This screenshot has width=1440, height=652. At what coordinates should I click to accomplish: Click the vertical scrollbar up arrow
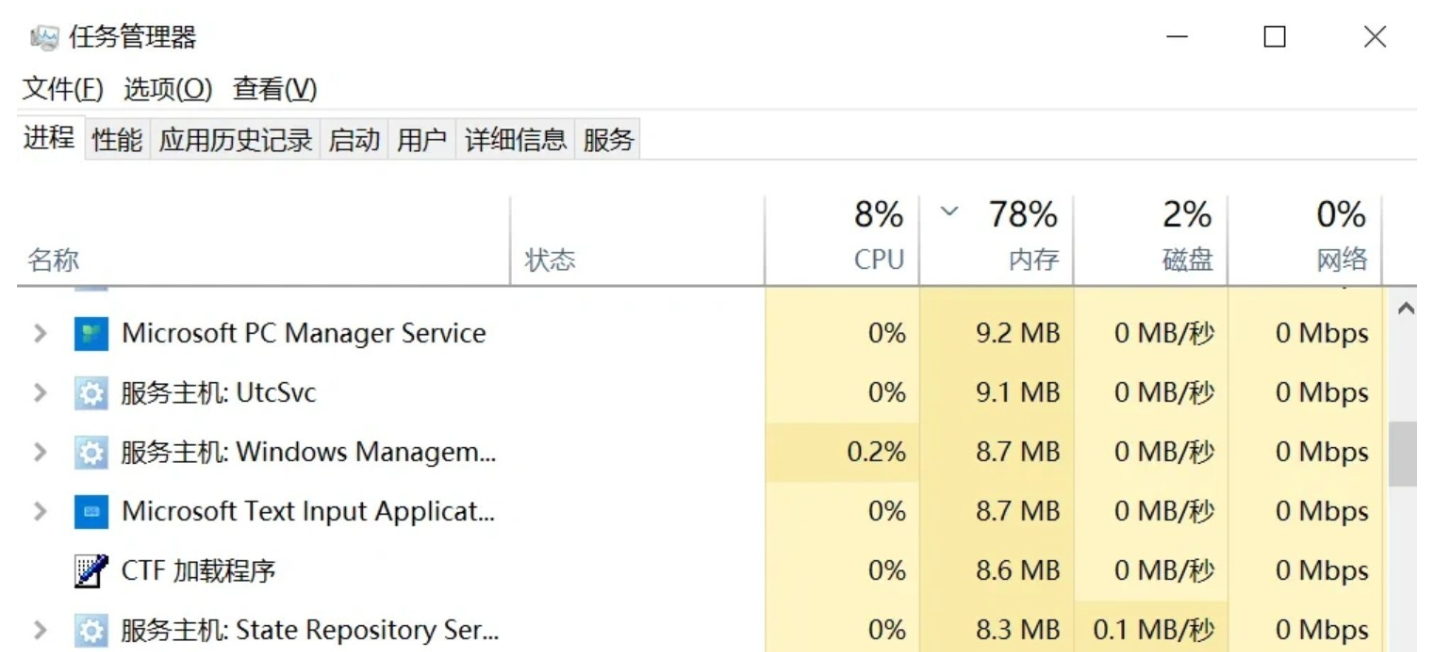tap(1404, 310)
